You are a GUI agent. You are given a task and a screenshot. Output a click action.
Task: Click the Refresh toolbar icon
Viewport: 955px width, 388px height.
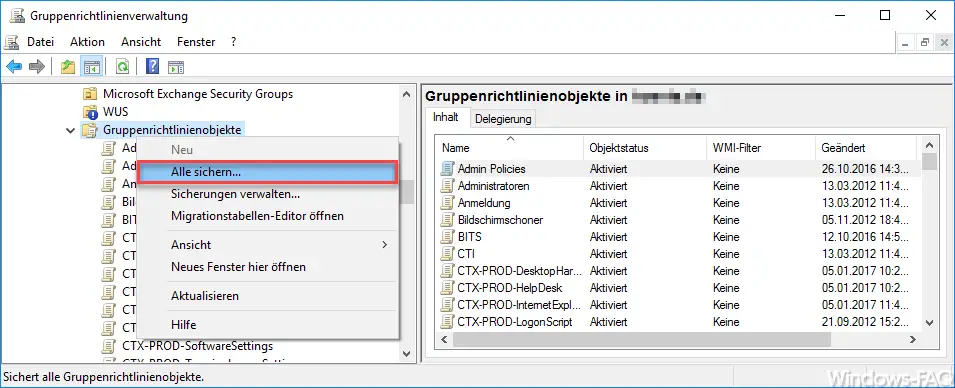point(122,66)
